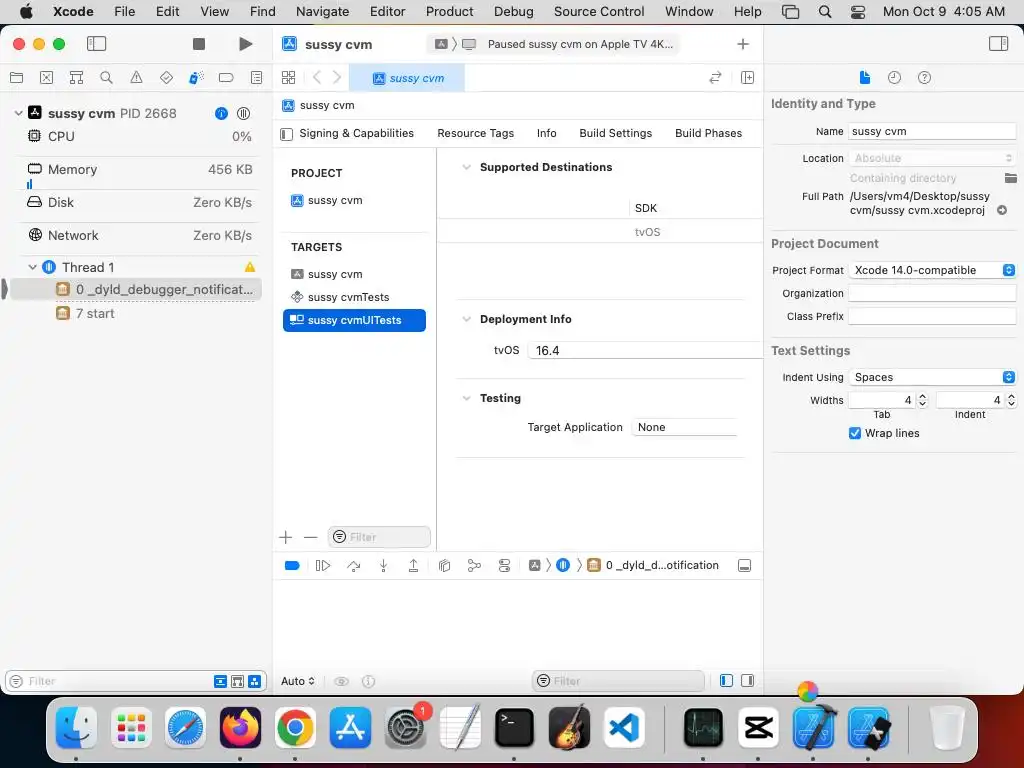Toggle breakpoints activation in debug bar
Image resolution: width=1024 pixels, height=768 pixels.
tap(292, 566)
